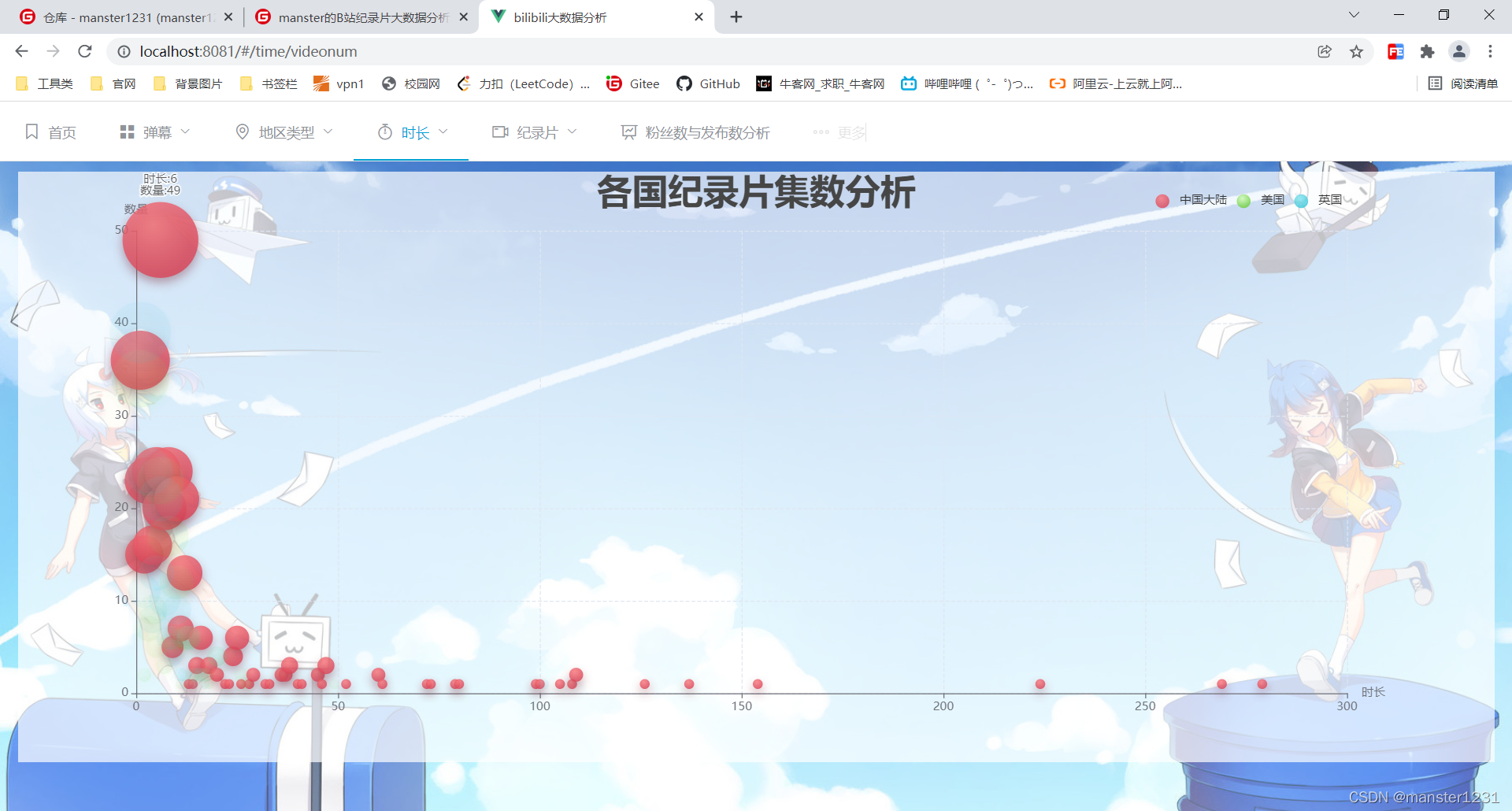Open the extensions puzzle menu

pyautogui.click(x=1427, y=51)
